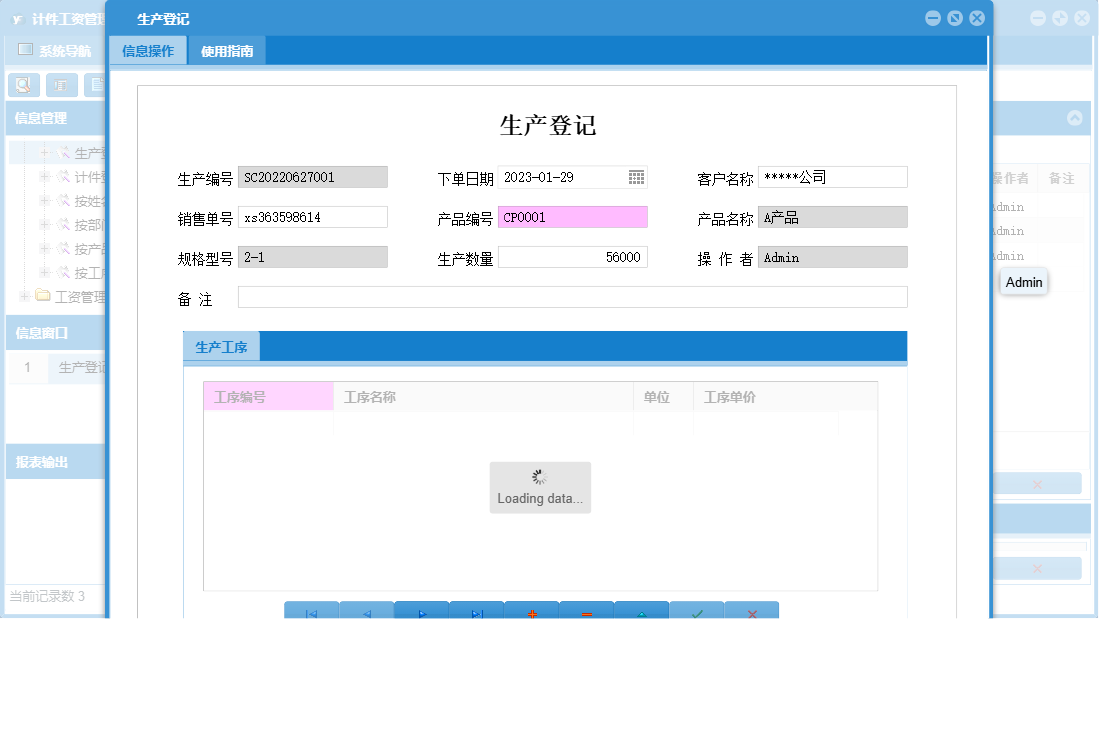1099x735 pixels.
Task: Click the delete record minus icon
Action: (587, 612)
